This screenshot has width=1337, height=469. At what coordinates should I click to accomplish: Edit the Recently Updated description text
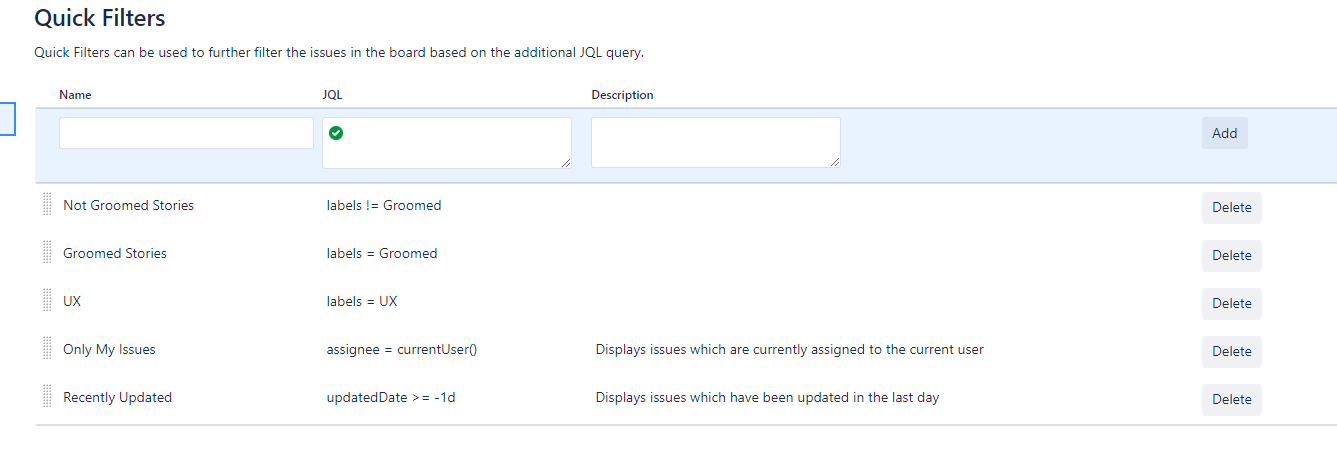click(x=767, y=397)
